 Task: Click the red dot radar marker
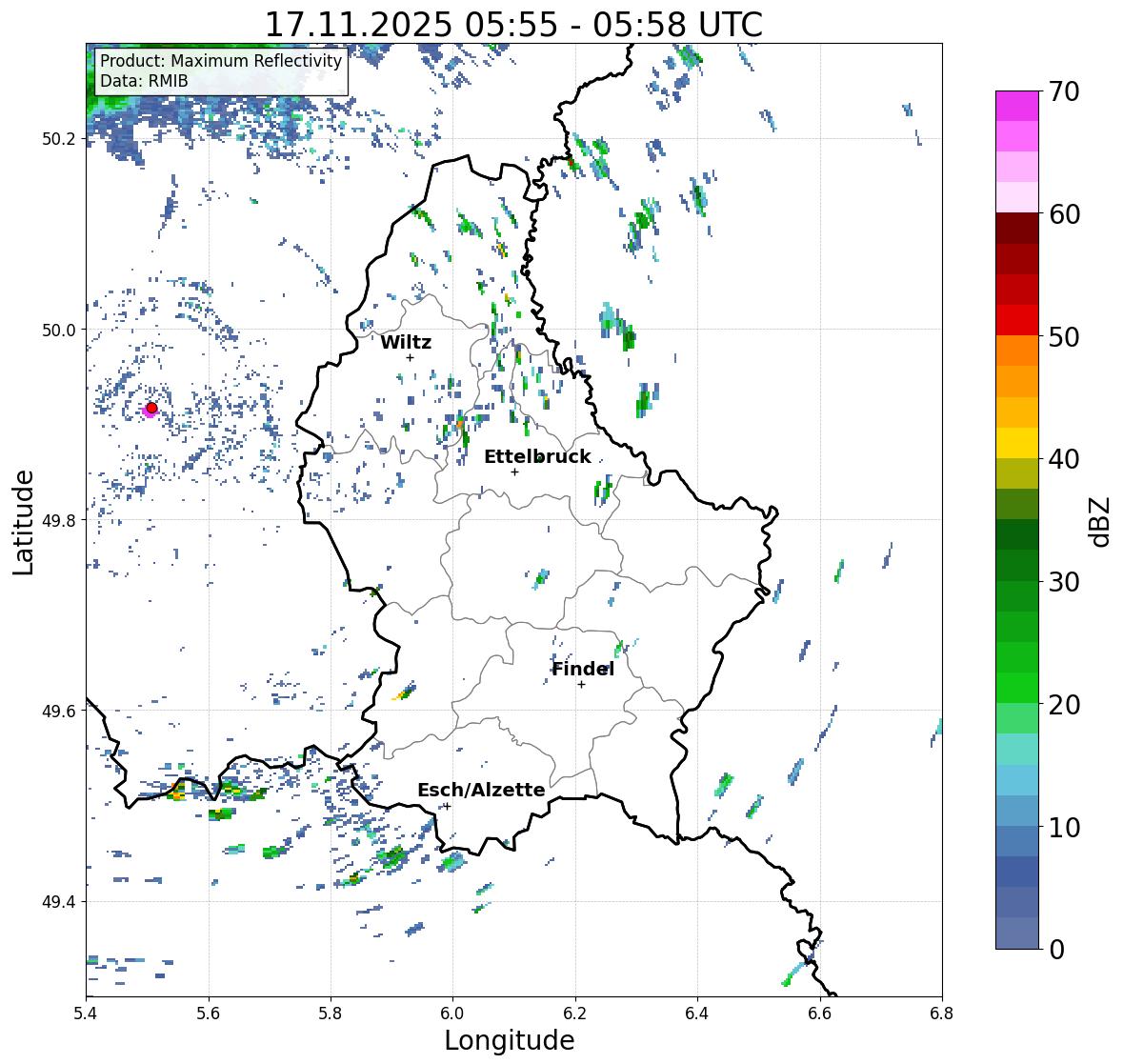tap(151, 408)
